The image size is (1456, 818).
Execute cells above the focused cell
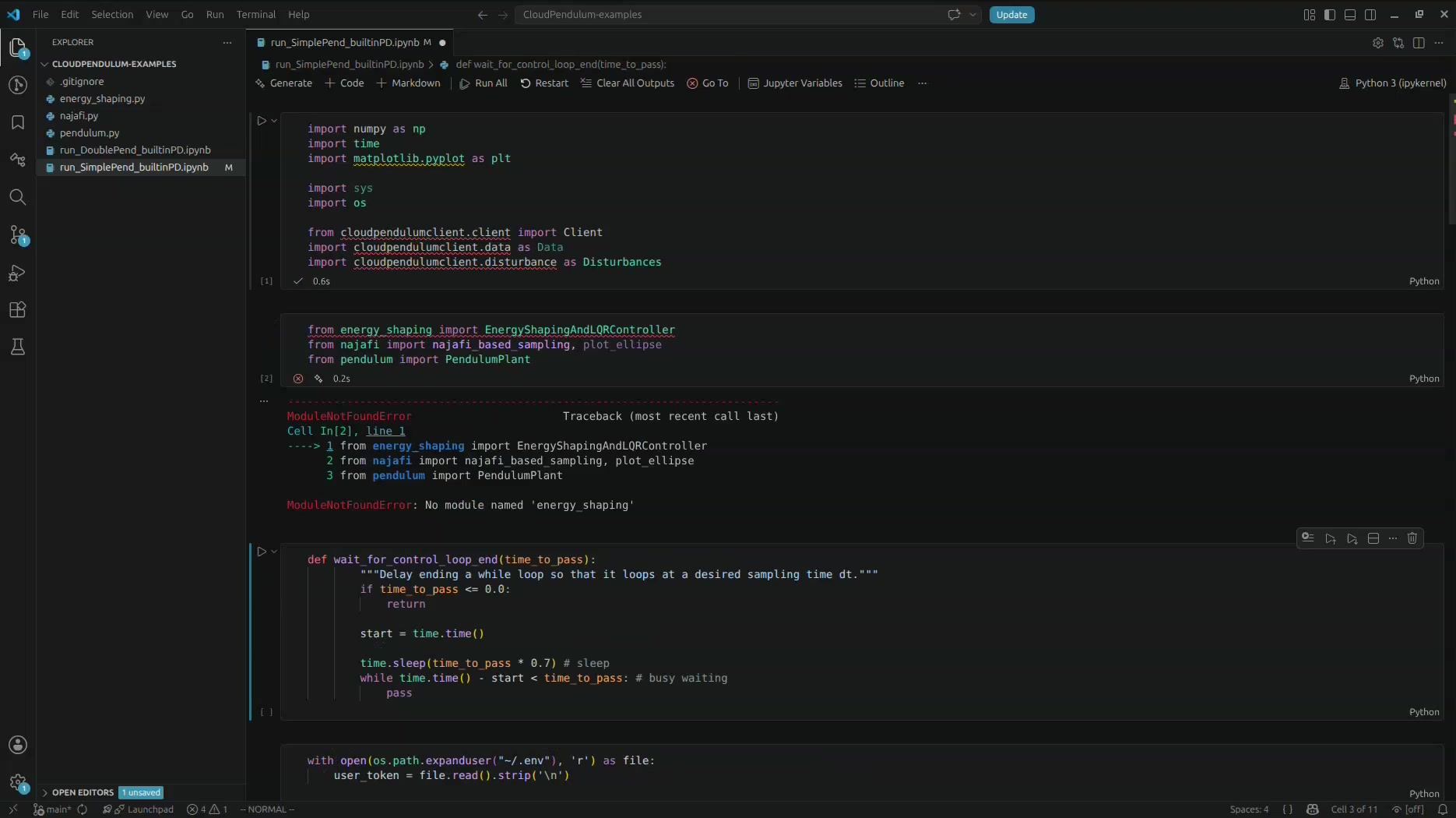tap(1331, 538)
